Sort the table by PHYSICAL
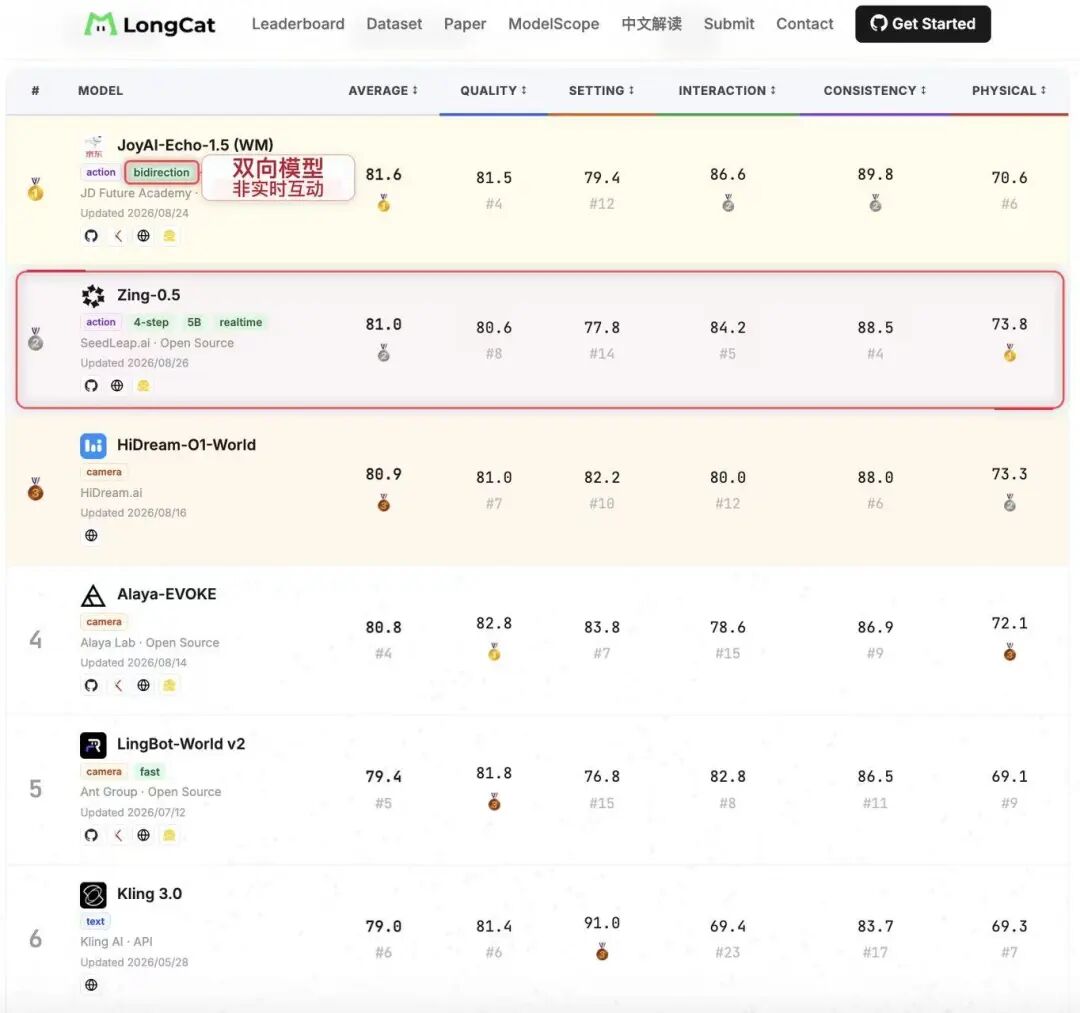The image size is (1080, 1013). click(x=1009, y=91)
